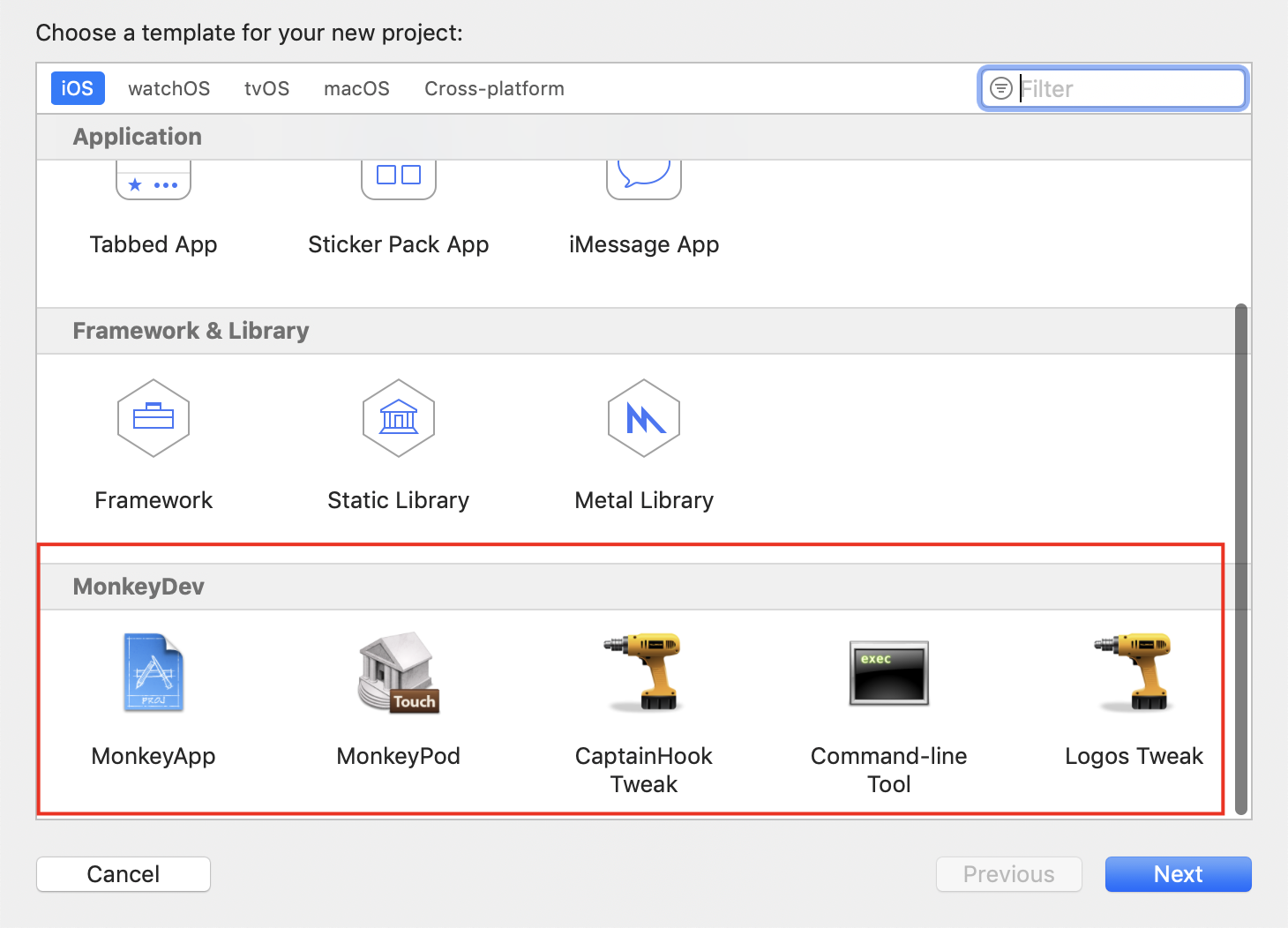Screen dimensions: 1288x928
Task: Choose the CaptainHook Tweak drill icon
Action: coord(644,672)
